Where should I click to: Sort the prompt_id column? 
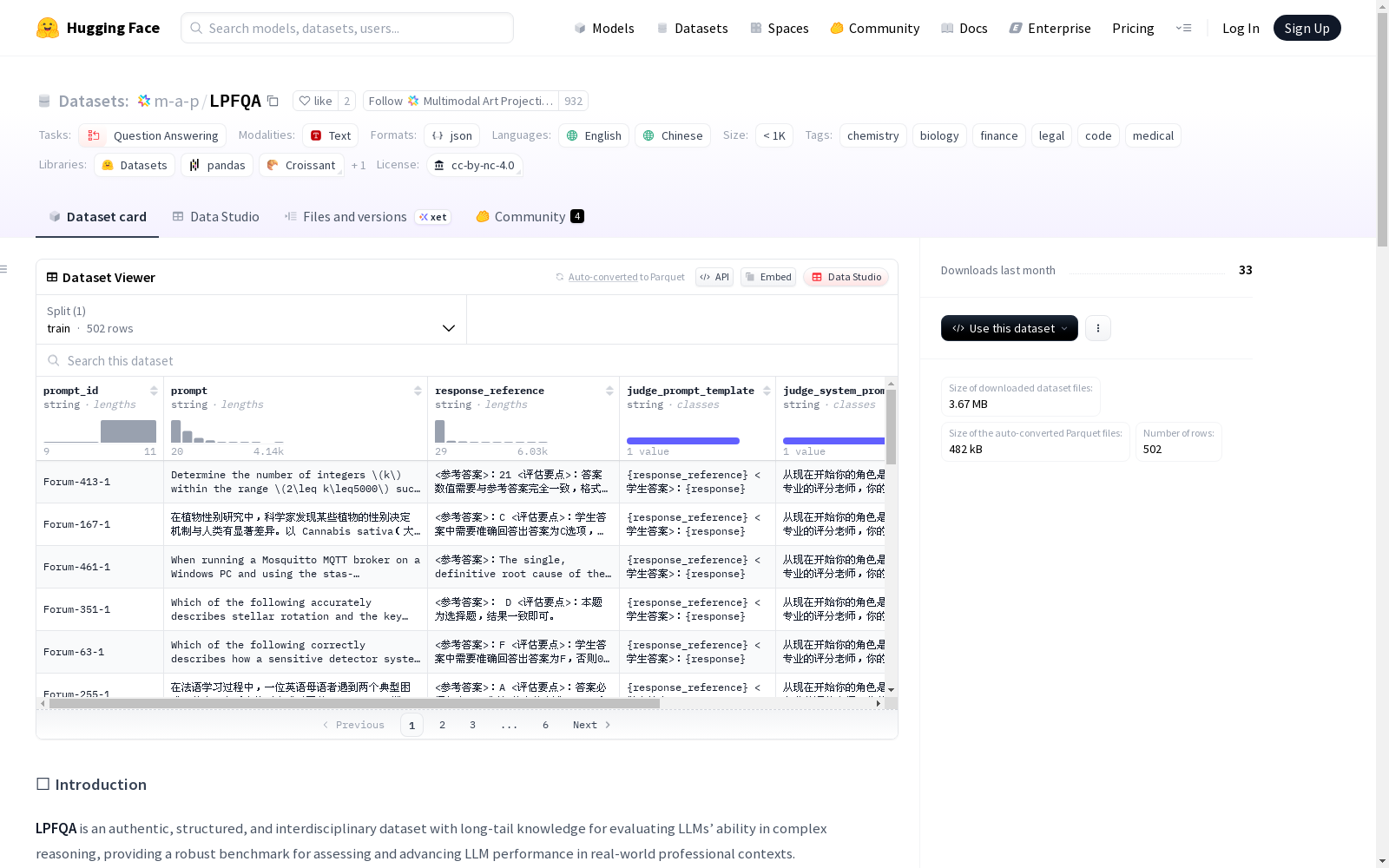click(154, 391)
